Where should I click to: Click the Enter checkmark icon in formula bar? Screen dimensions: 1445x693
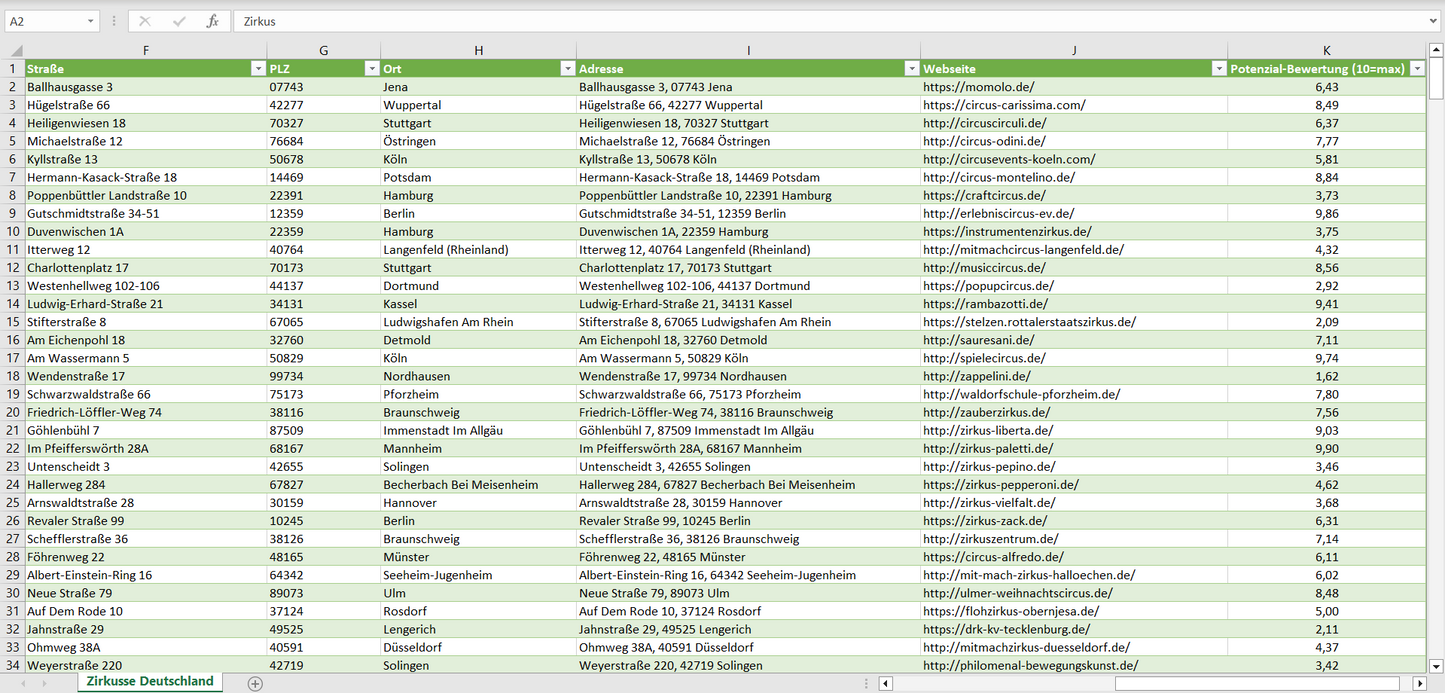coord(179,21)
